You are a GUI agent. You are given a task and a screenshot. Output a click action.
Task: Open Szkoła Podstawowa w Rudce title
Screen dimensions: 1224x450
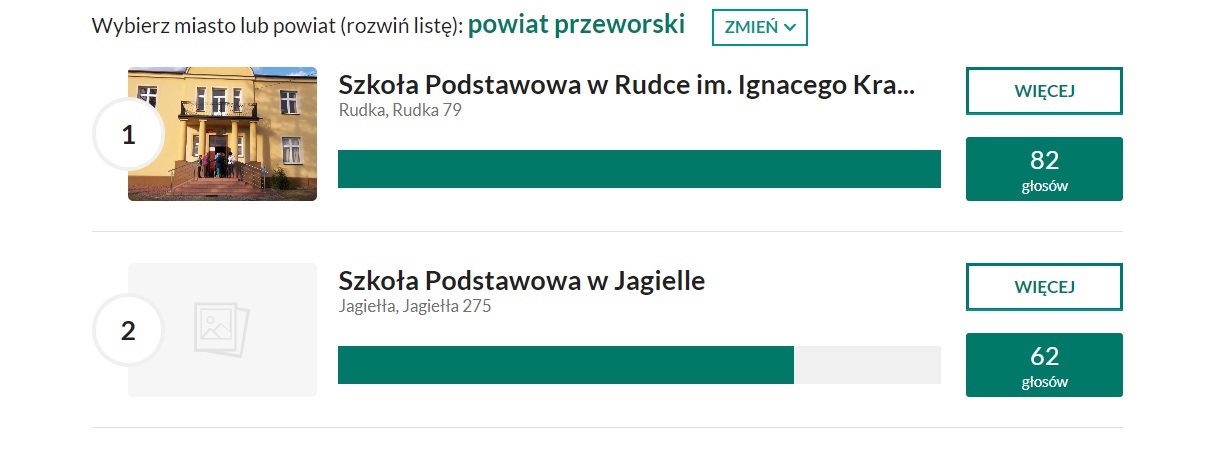click(626, 85)
